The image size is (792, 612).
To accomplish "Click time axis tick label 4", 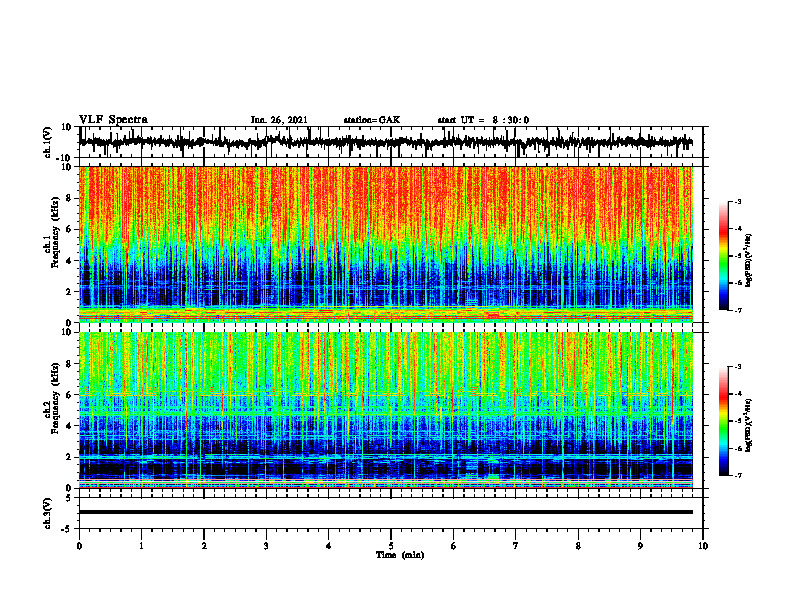I will pos(329,546).
